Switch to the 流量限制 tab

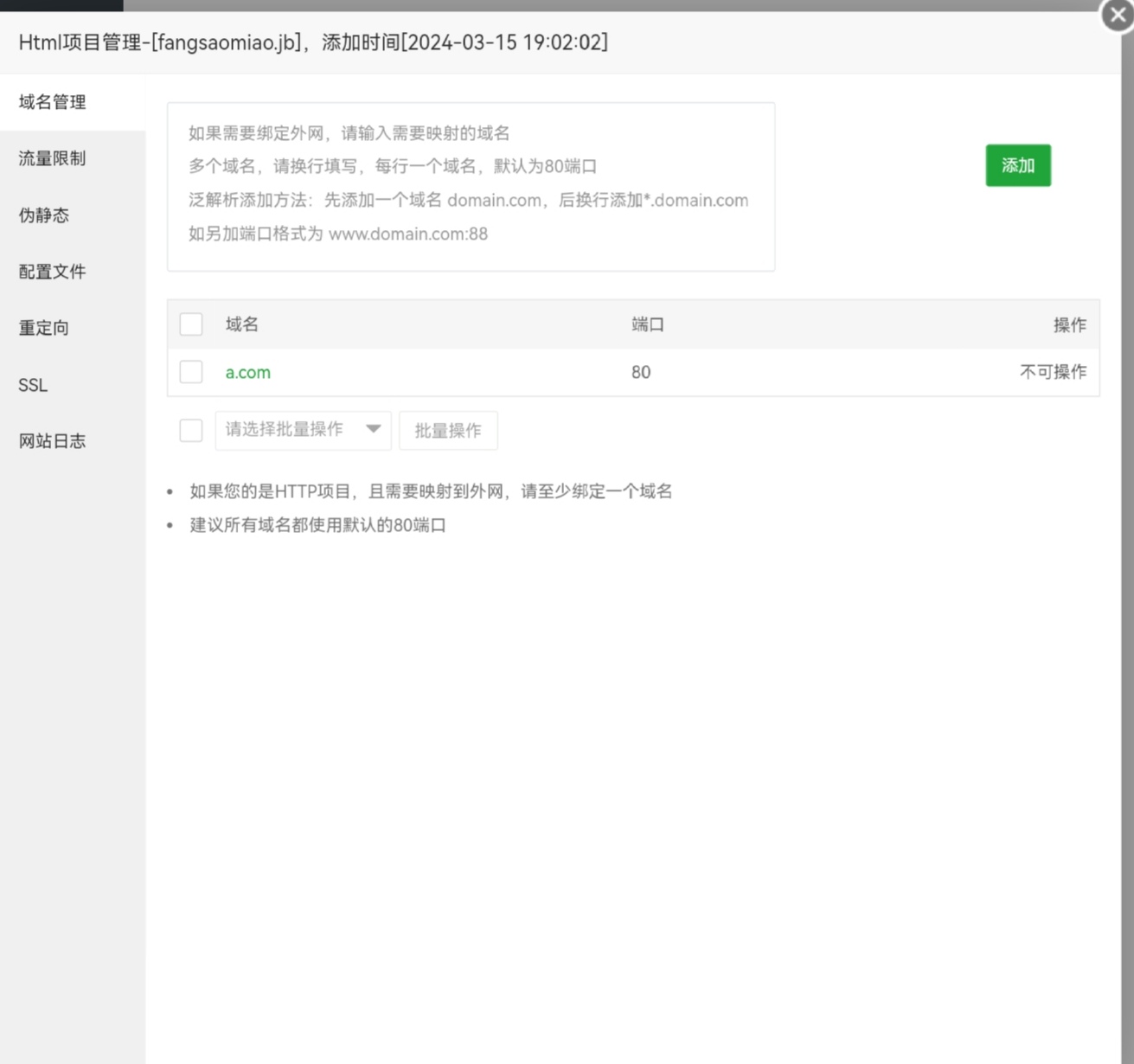73,158
